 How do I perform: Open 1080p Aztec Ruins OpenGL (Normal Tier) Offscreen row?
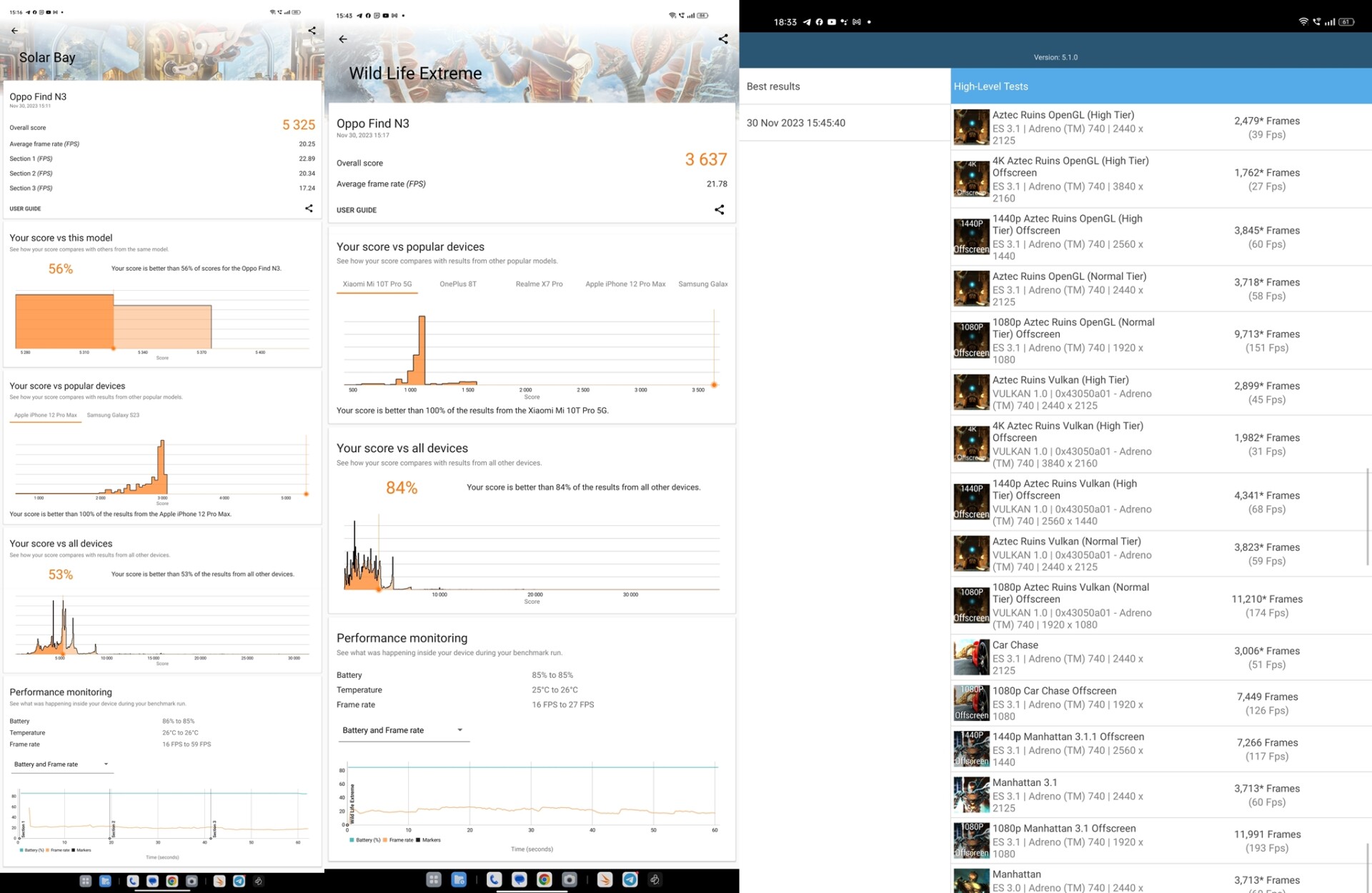pyautogui.click(x=1161, y=341)
